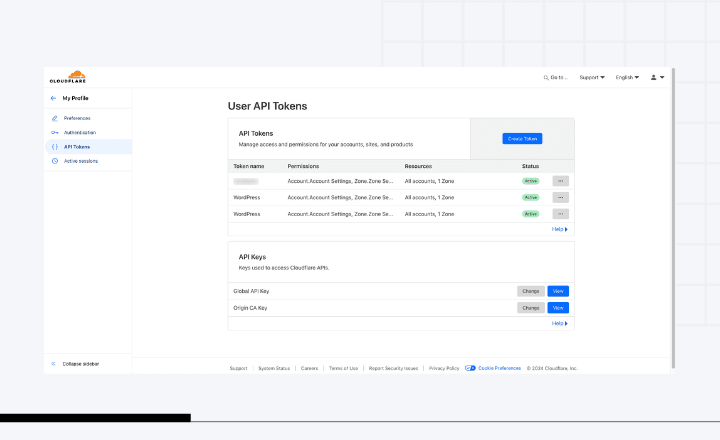Open System Status footer link
The height and width of the screenshot is (440, 720).
(x=274, y=368)
